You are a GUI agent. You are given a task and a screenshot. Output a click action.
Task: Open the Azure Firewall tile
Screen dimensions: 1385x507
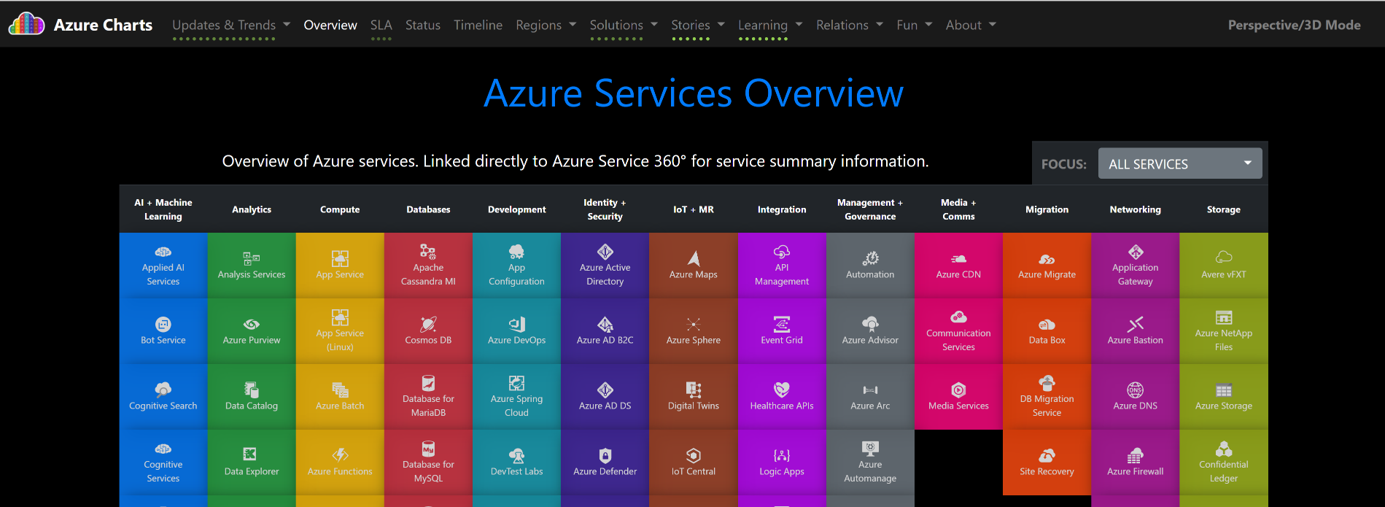(x=1135, y=463)
